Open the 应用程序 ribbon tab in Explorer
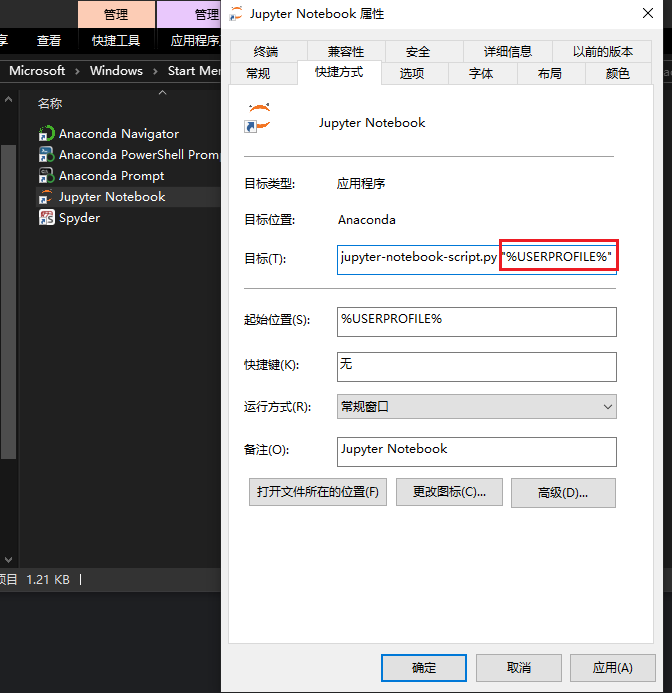Image resolution: width=672 pixels, height=693 pixels. coord(195,41)
